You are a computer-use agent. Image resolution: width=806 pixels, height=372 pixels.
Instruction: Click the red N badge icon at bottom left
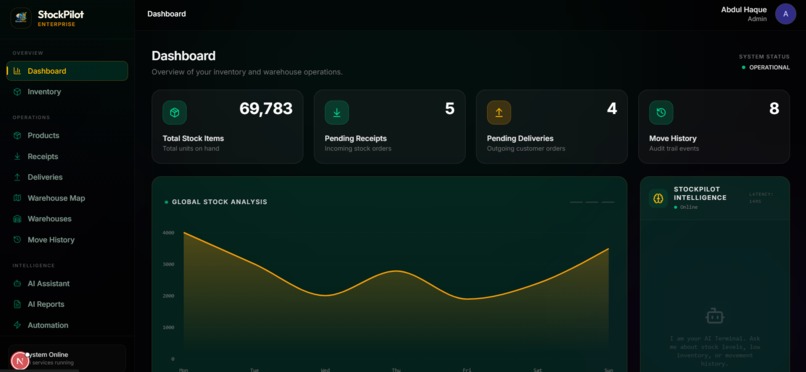tap(20, 361)
